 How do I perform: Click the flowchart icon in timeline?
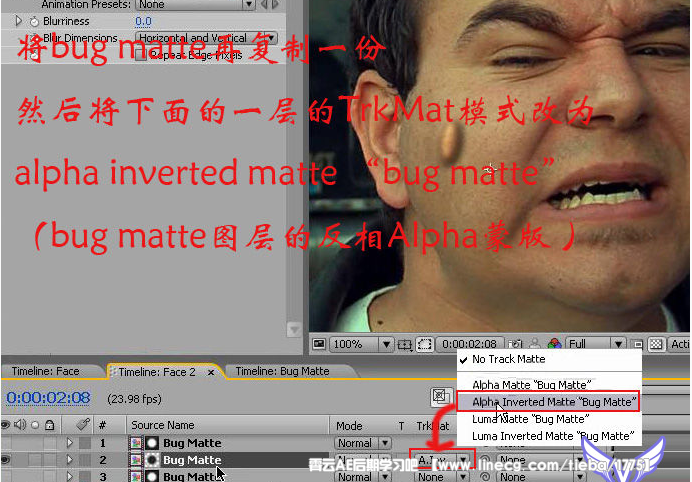point(437,397)
